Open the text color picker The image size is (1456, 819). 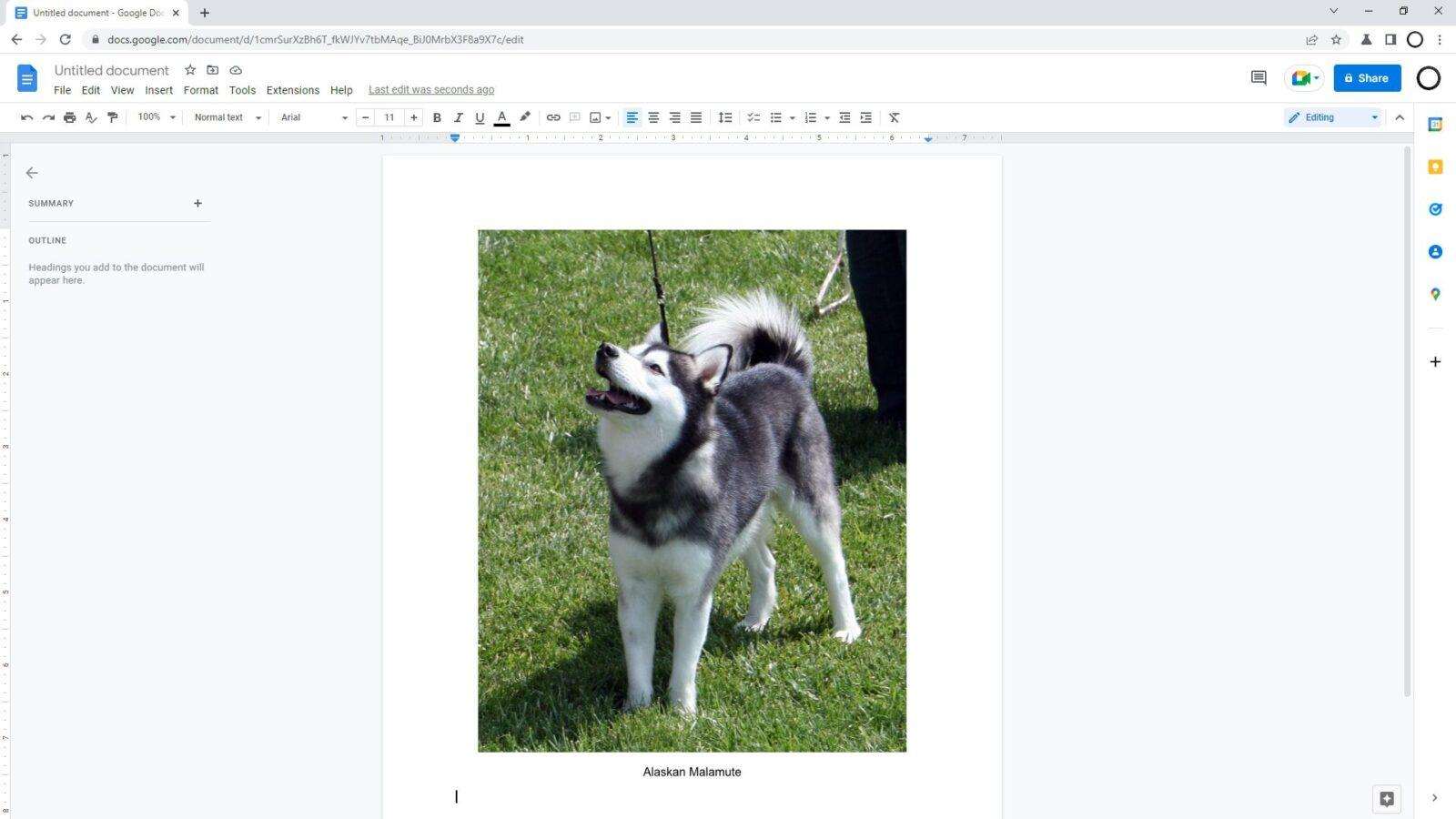[x=501, y=116]
